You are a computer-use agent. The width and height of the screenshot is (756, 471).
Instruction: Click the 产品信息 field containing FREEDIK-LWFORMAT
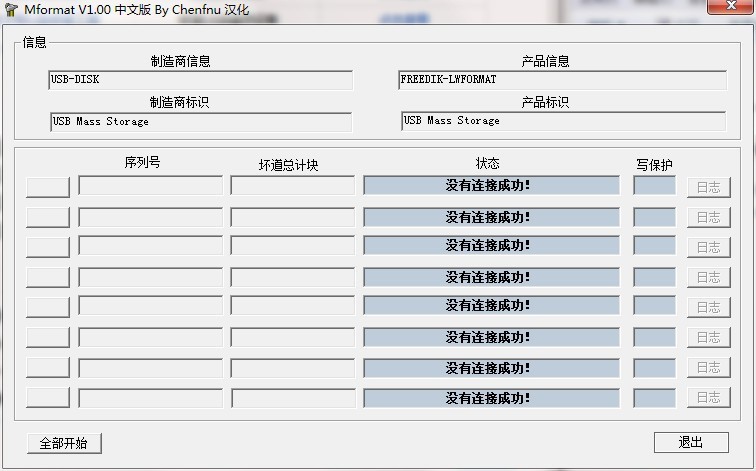pos(563,80)
